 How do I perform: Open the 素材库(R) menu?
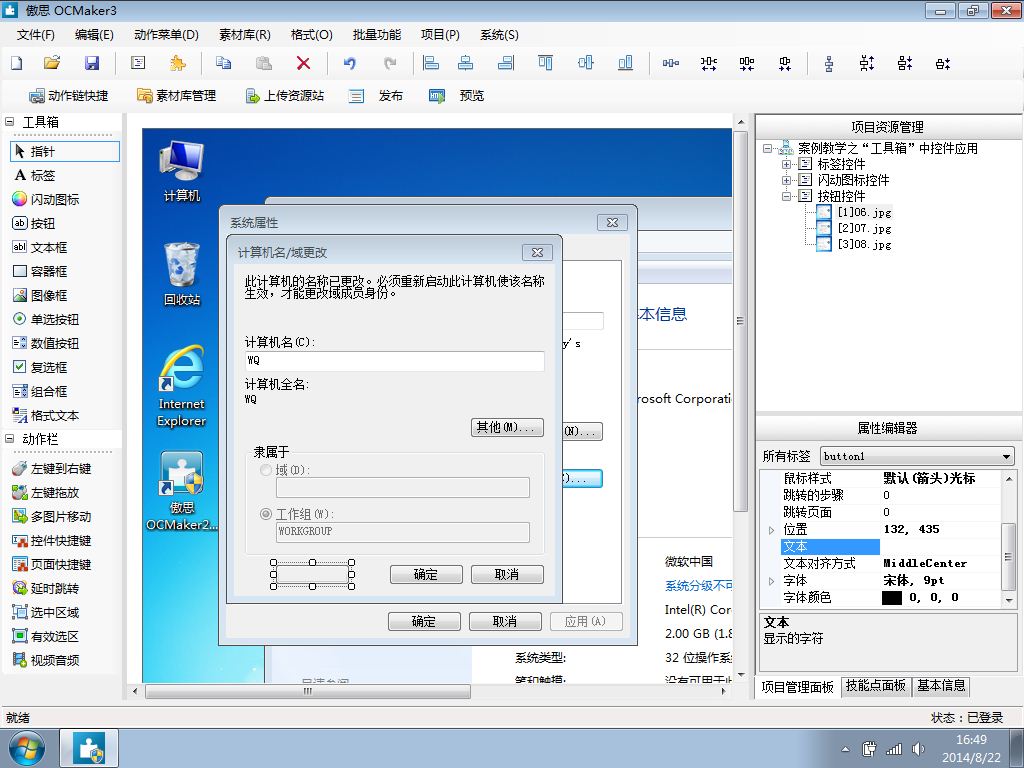(x=245, y=35)
